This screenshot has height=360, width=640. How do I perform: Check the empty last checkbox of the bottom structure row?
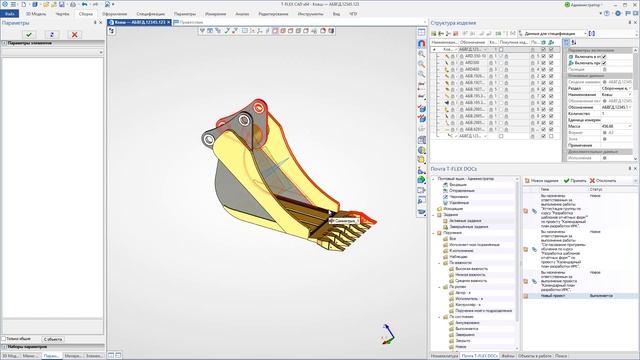click(551, 136)
